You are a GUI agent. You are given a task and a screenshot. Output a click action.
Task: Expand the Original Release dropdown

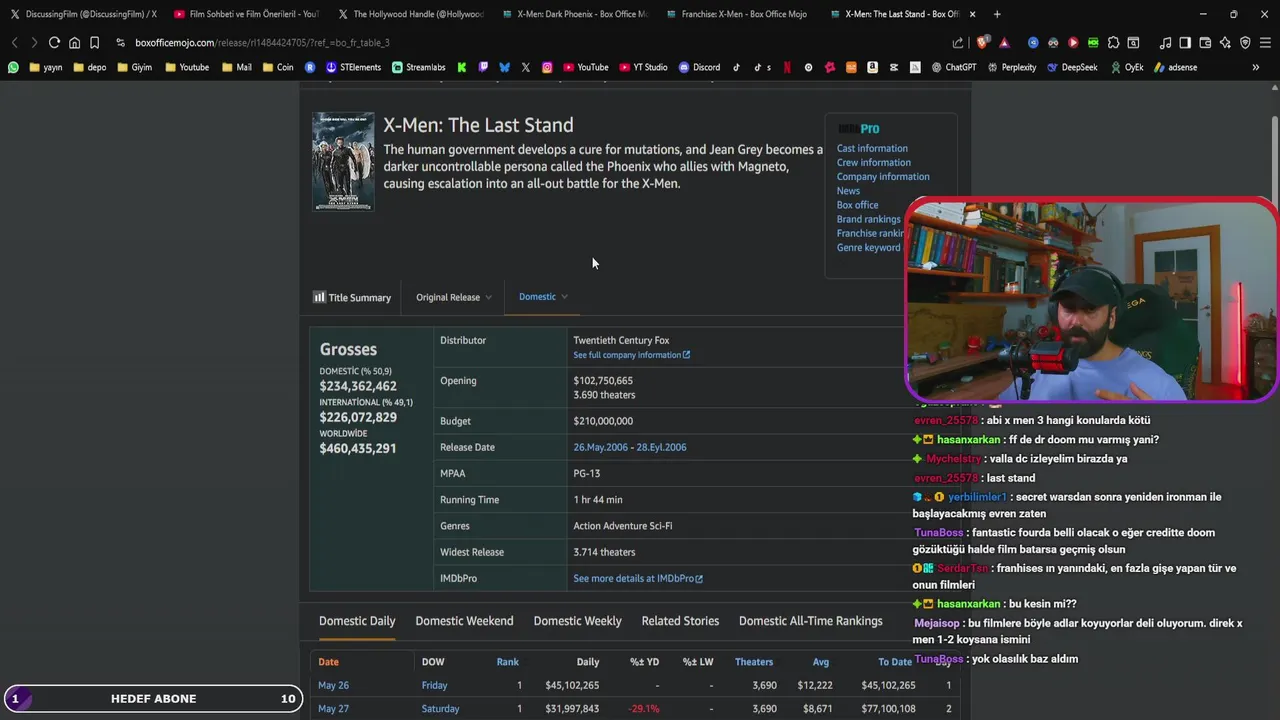(454, 297)
